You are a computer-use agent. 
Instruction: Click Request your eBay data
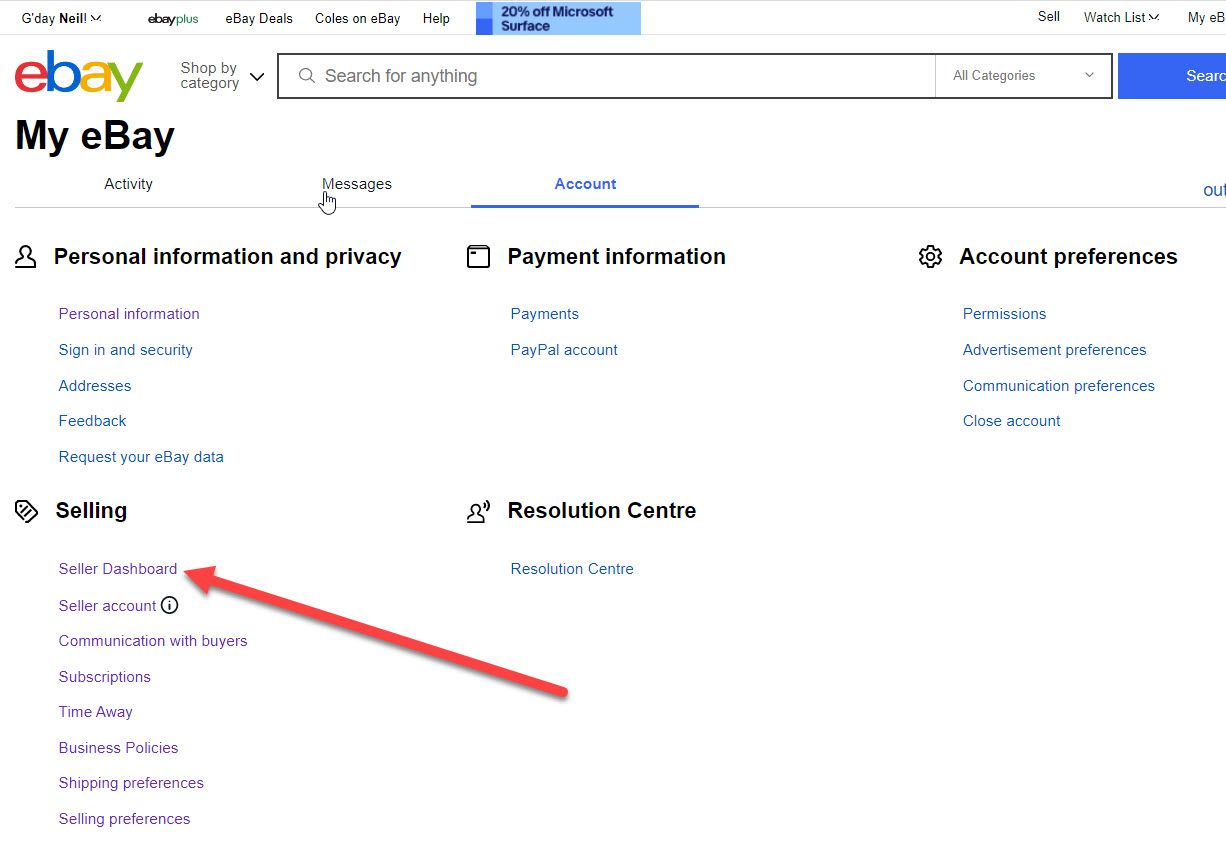coord(141,457)
